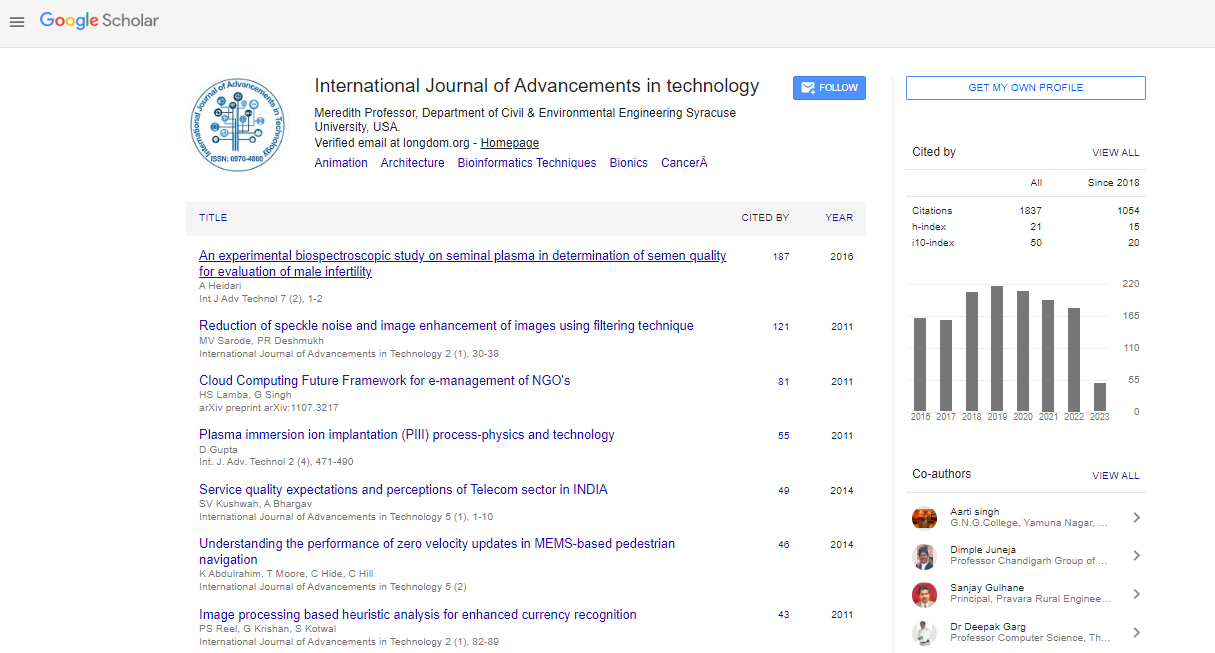Open Dimple Juneja's avatar

924,556
